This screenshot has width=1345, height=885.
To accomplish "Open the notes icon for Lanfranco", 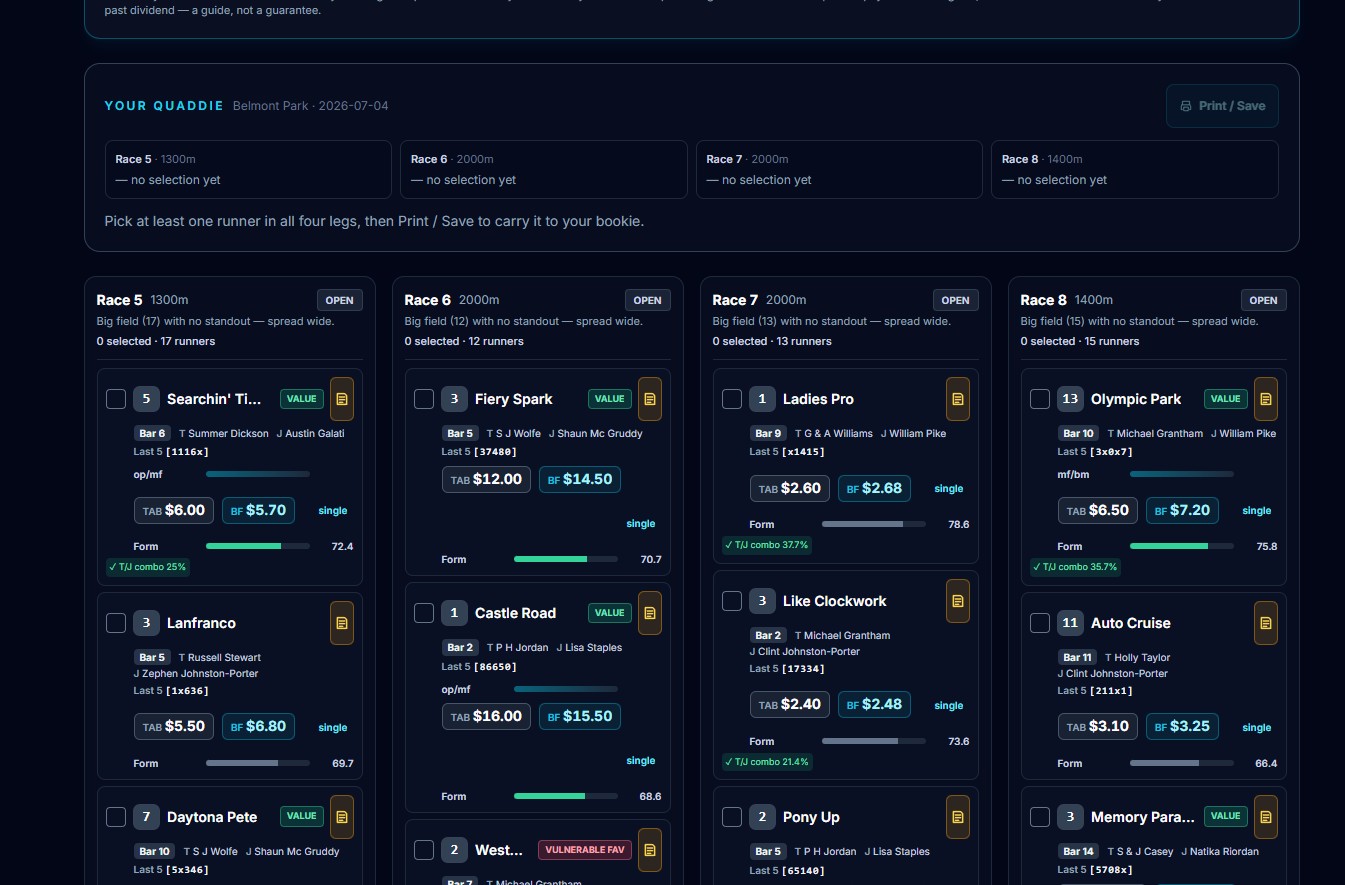I will pyautogui.click(x=342, y=623).
